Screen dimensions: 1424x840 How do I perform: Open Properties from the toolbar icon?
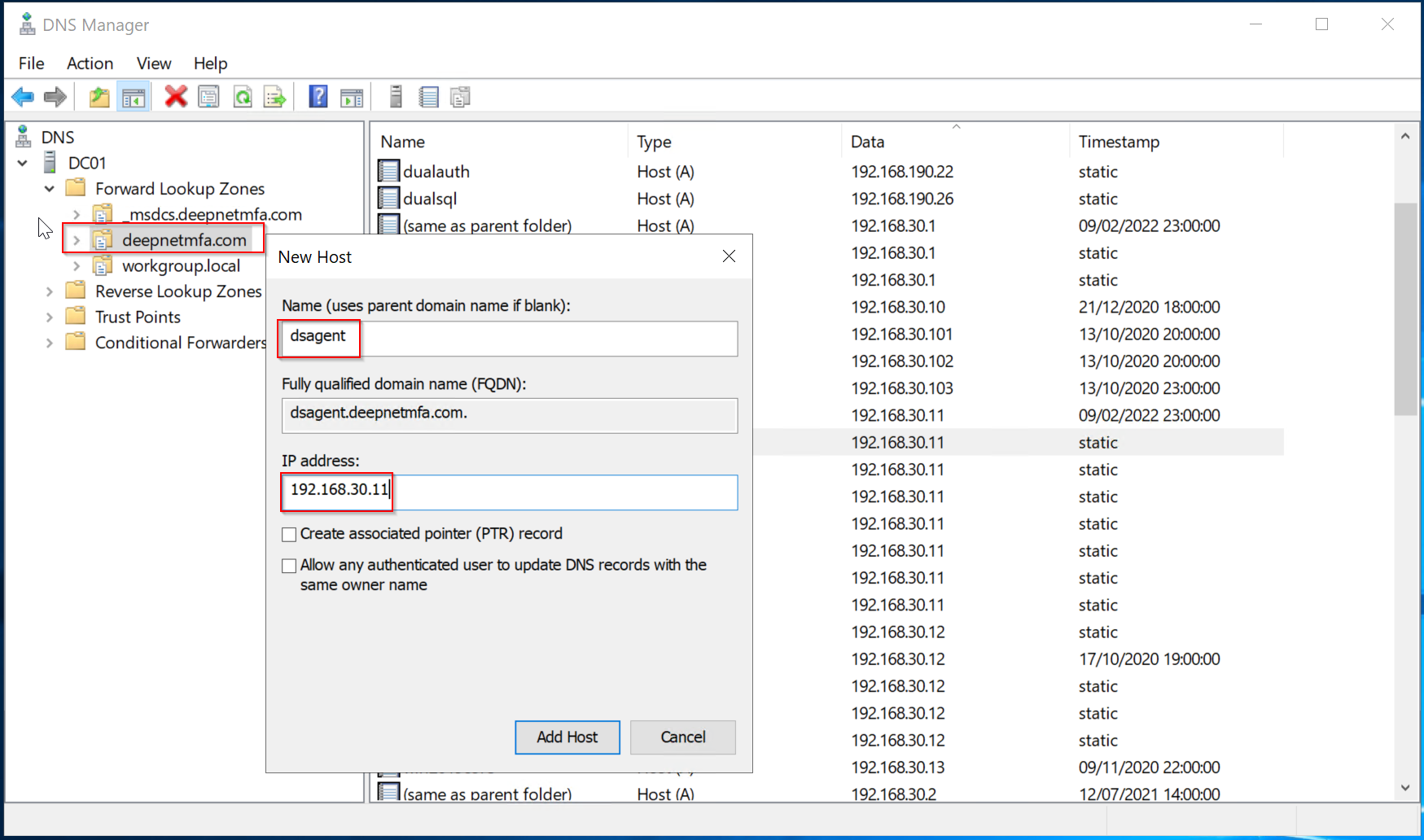[209, 98]
